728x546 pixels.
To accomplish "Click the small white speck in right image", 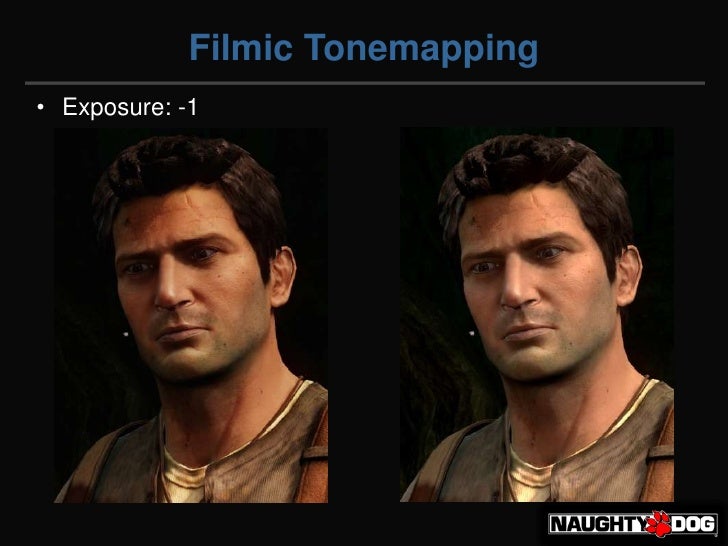I will [472, 333].
